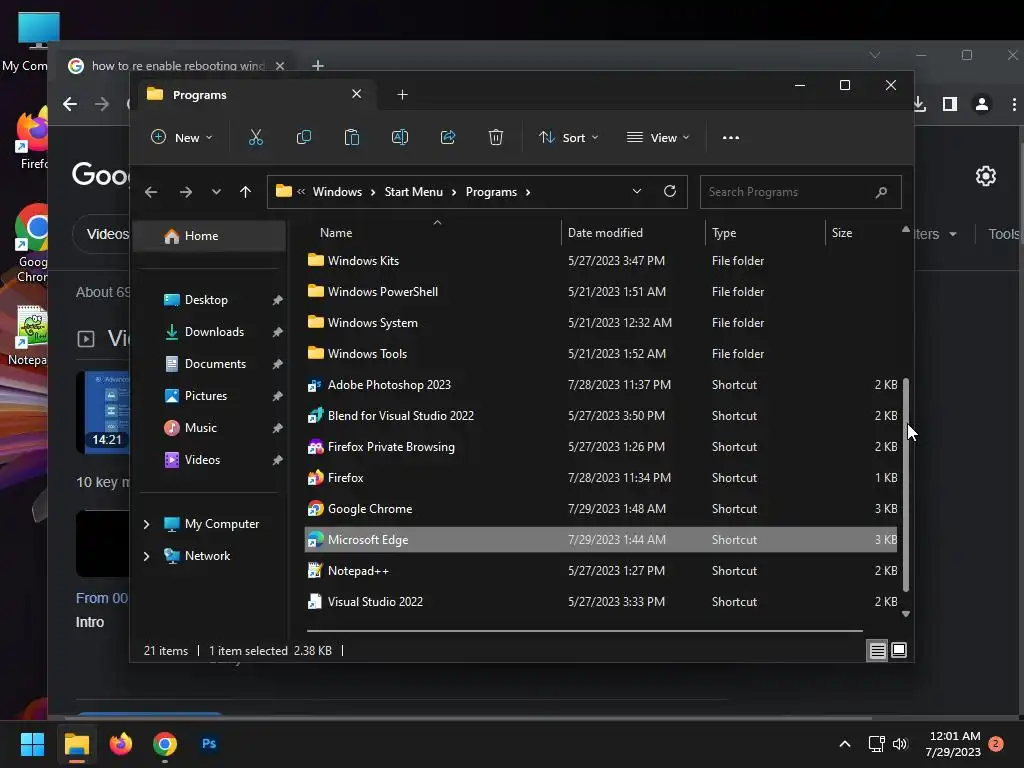
Task: Click the Rename icon in toolbar
Action: click(400, 138)
